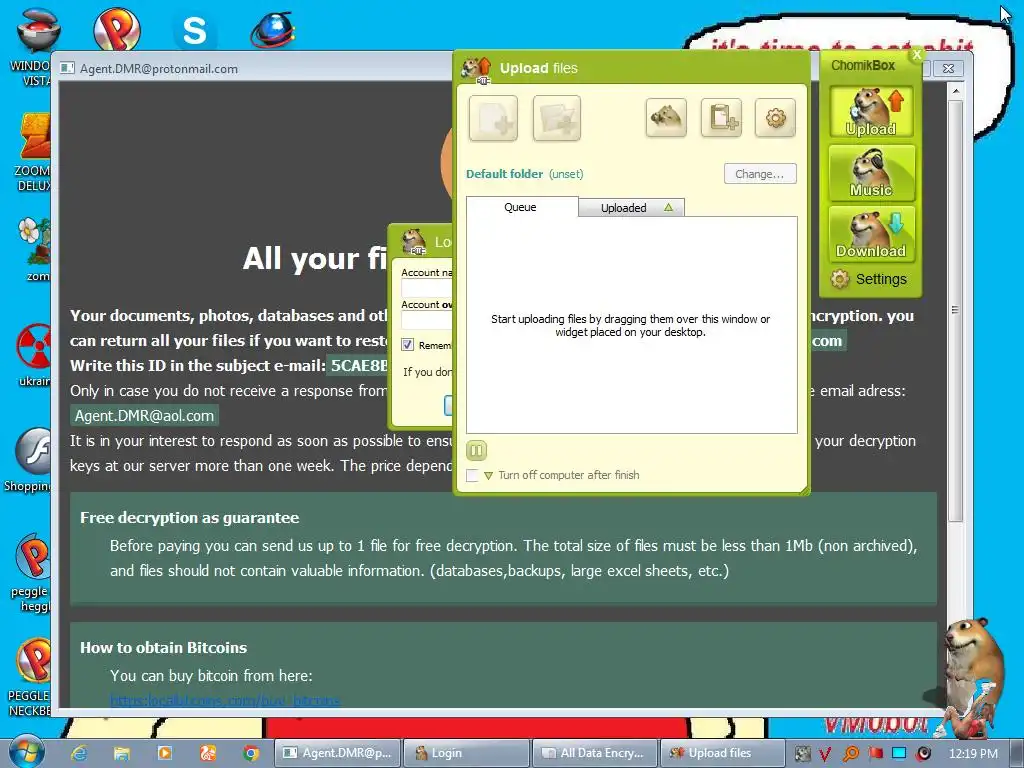Click the hamster icon button in Upload toolbar
The width and height of the screenshot is (1024, 768).
click(x=665, y=118)
